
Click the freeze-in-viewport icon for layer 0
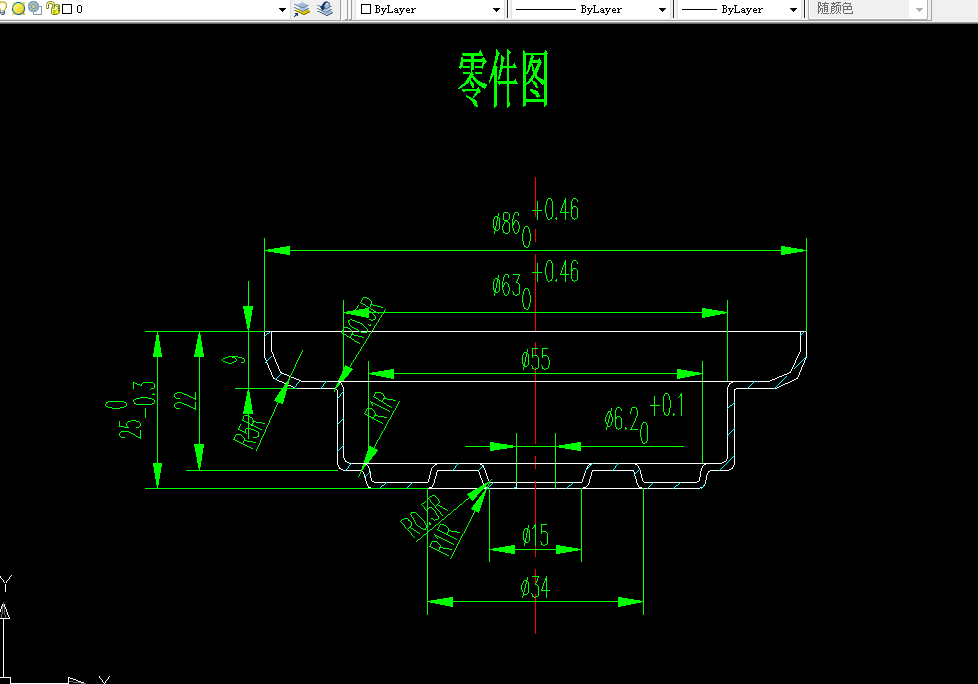[x=32, y=9]
